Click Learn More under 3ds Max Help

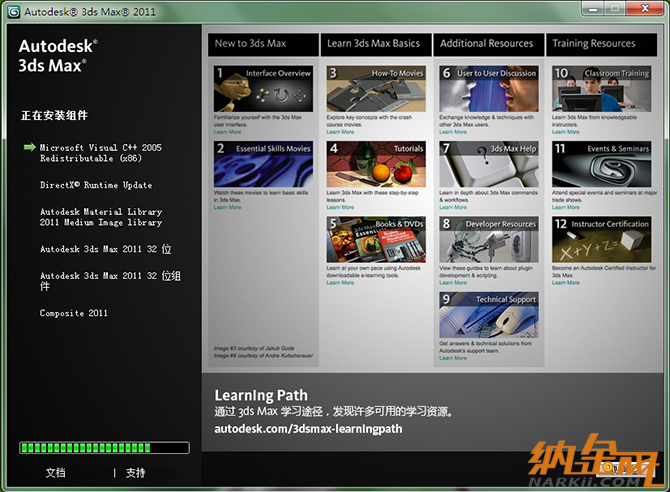pyautogui.click(x=453, y=207)
